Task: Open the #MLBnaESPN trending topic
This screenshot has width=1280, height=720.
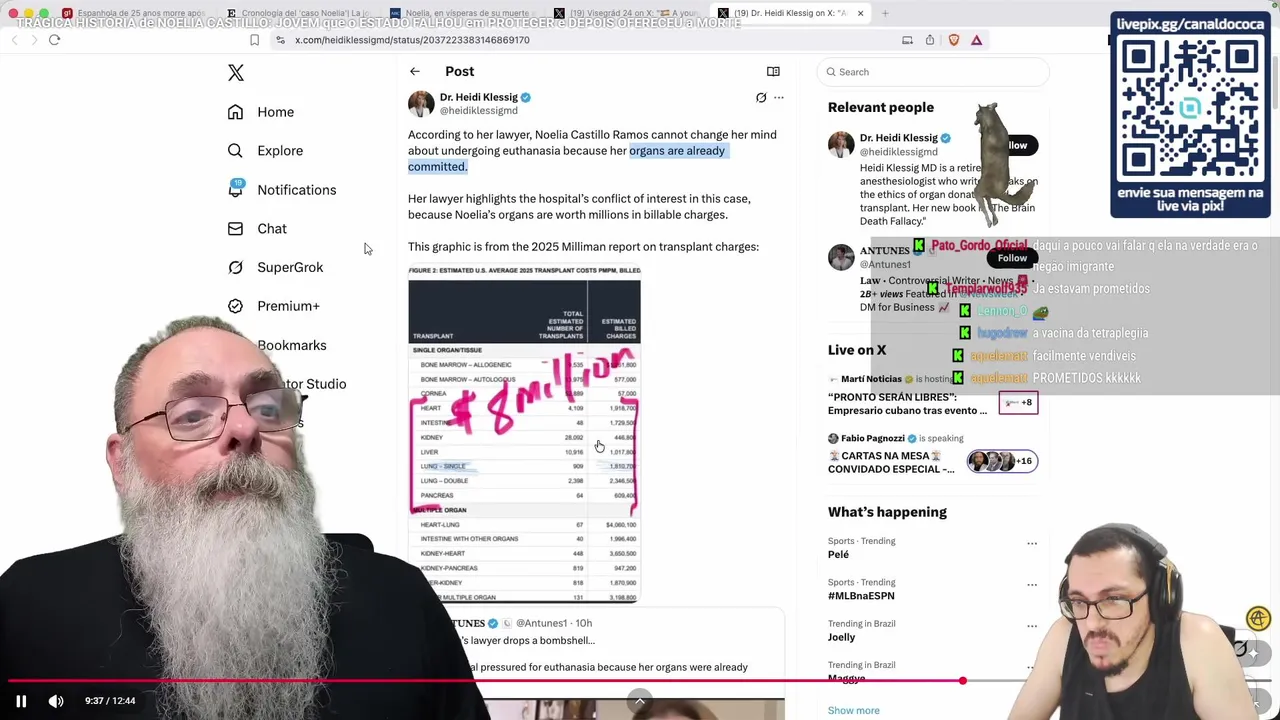Action: [x=861, y=596]
